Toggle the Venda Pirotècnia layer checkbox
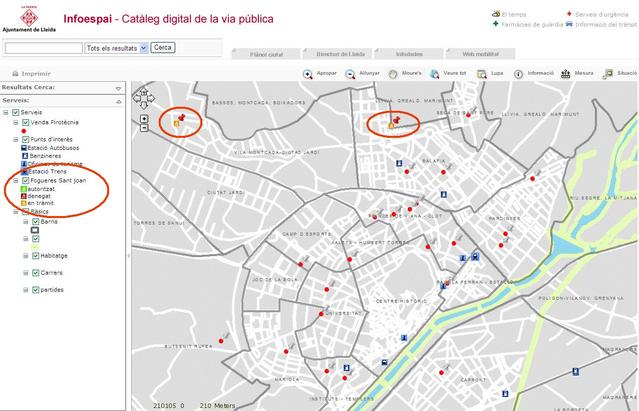The width and height of the screenshot is (639, 411). tap(26, 122)
